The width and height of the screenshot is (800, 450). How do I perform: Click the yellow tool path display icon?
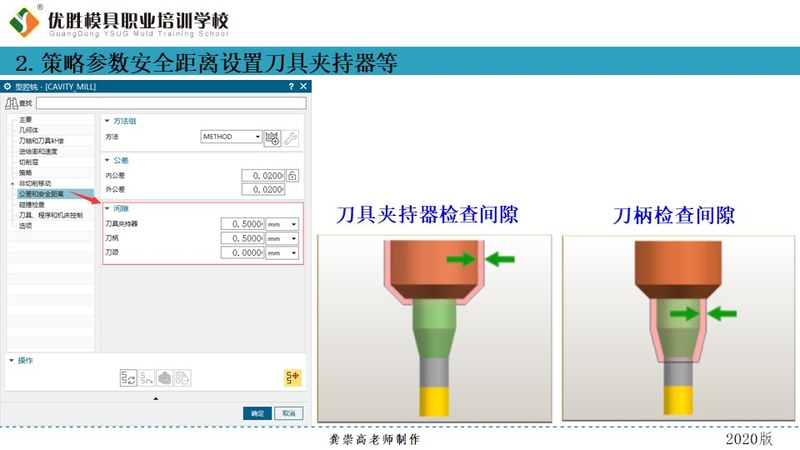(292, 378)
